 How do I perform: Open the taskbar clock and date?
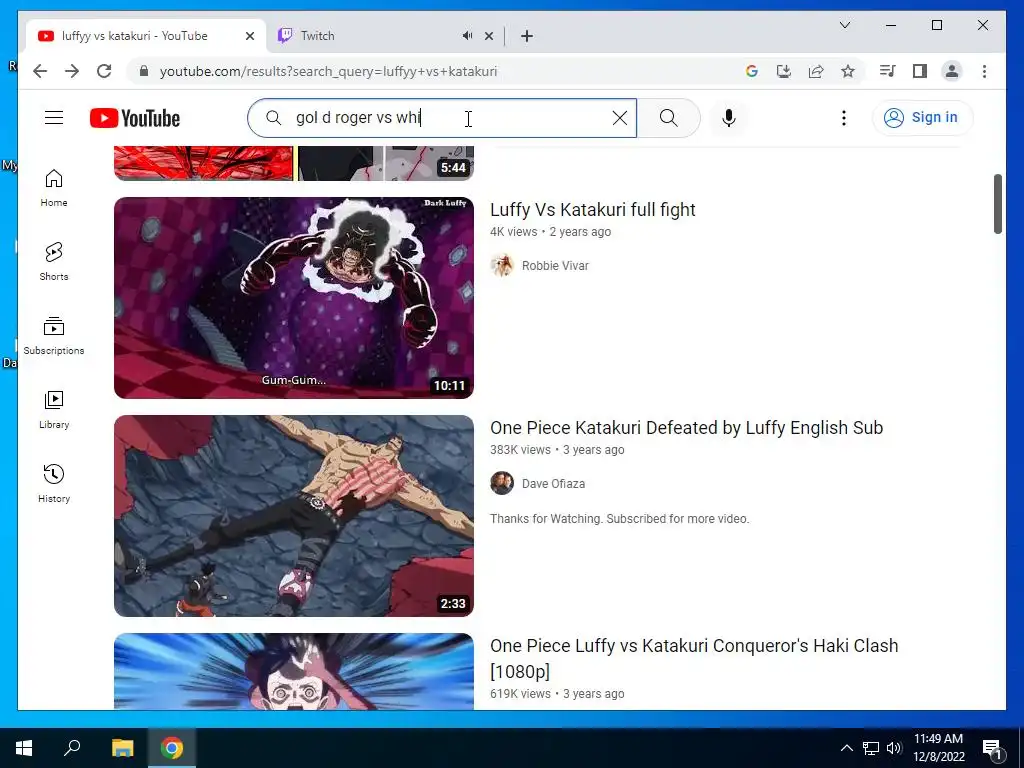coord(938,748)
